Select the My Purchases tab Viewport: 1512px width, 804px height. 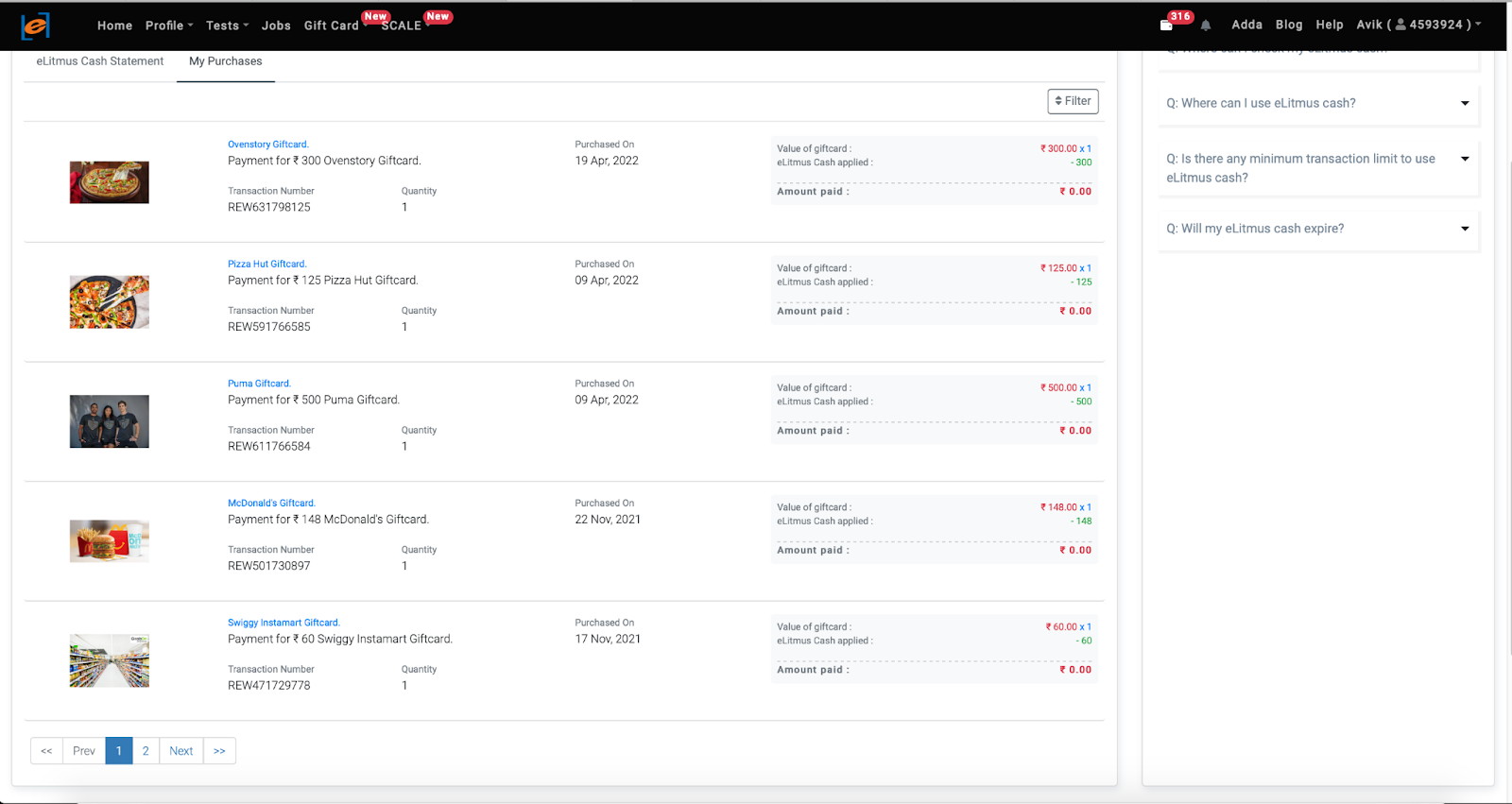[x=226, y=61]
